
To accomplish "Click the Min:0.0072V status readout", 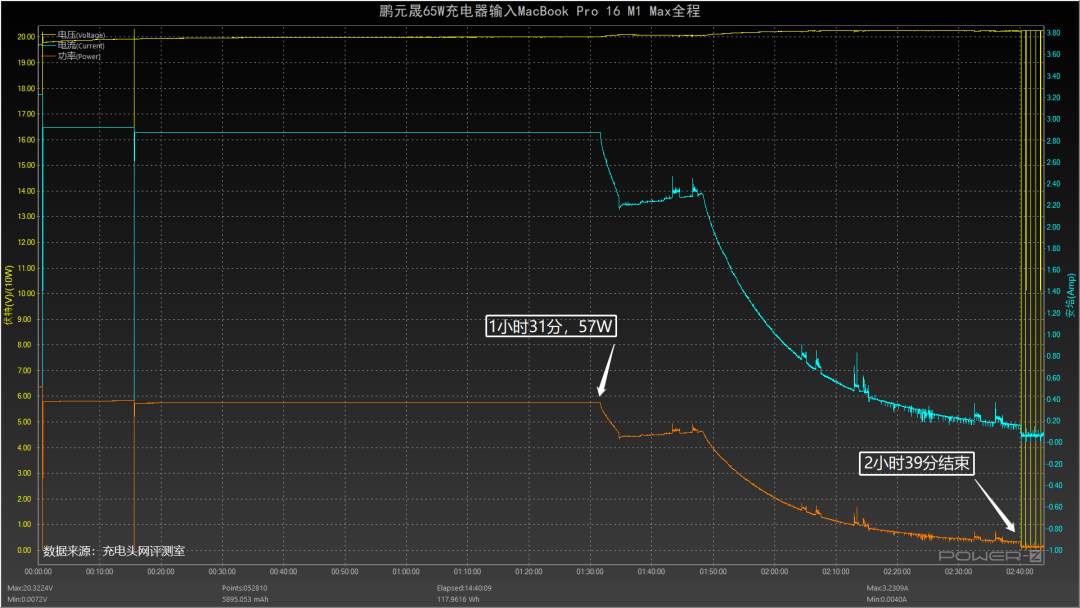I will pos(28,599).
